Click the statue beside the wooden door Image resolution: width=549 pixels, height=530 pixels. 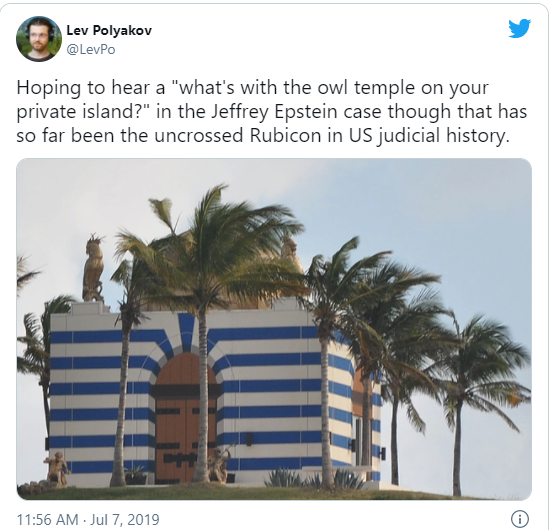(219, 464)
